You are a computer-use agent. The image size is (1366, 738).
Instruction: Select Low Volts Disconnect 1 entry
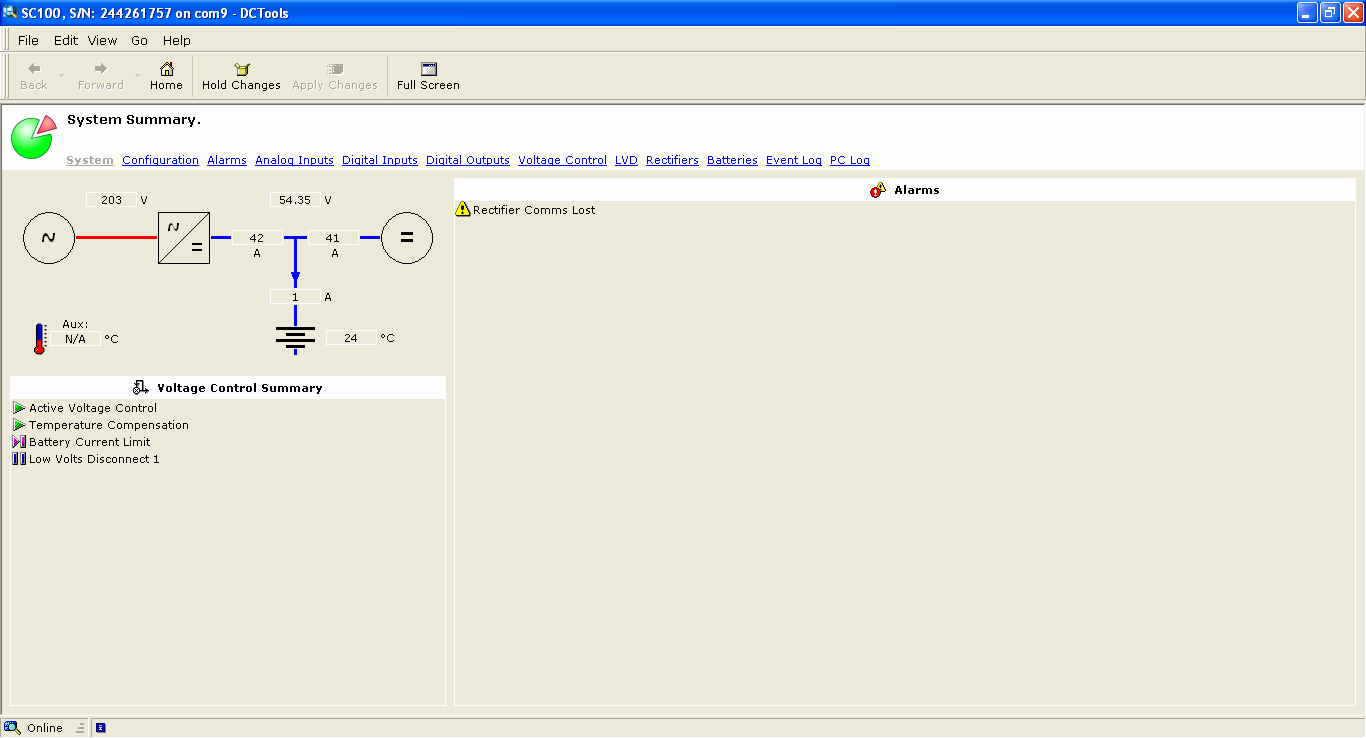coord(94,459)
